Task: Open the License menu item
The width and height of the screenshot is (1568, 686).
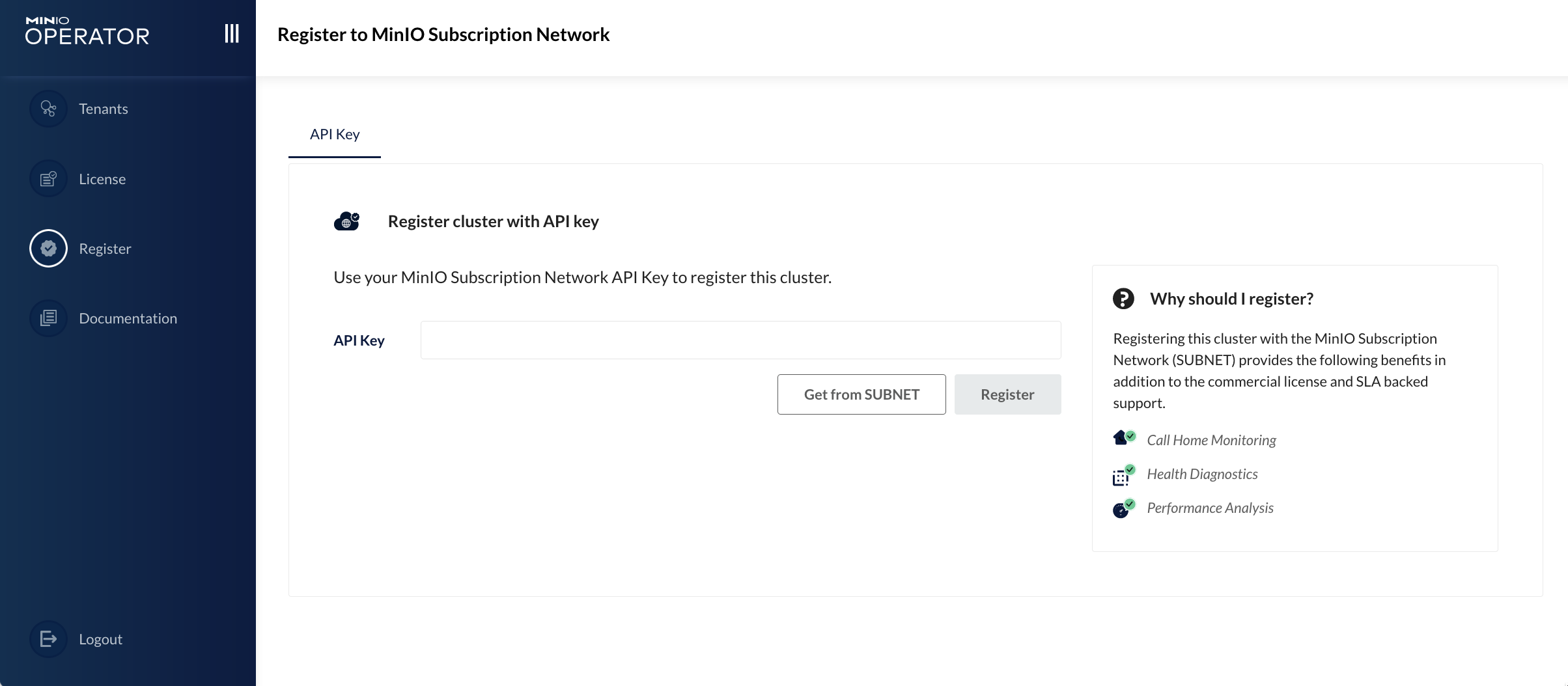Action: coord(102,179)
